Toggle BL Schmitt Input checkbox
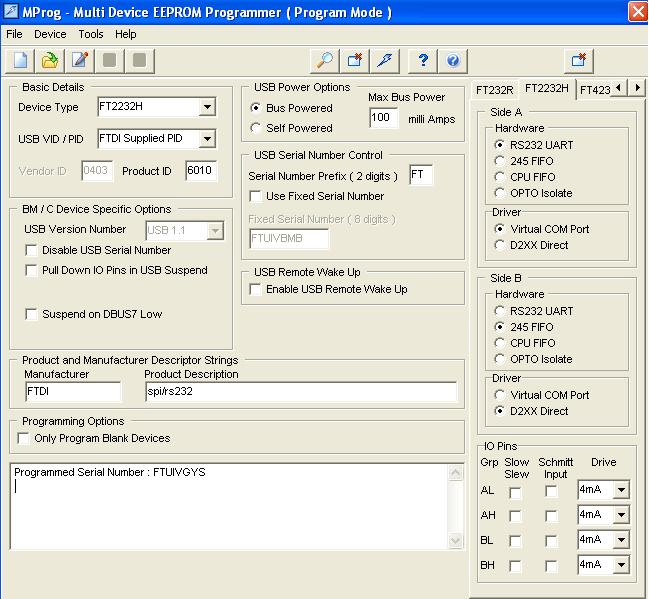This screenshot has height=599, width=649. pyautogui.click(x=551, y=541)
